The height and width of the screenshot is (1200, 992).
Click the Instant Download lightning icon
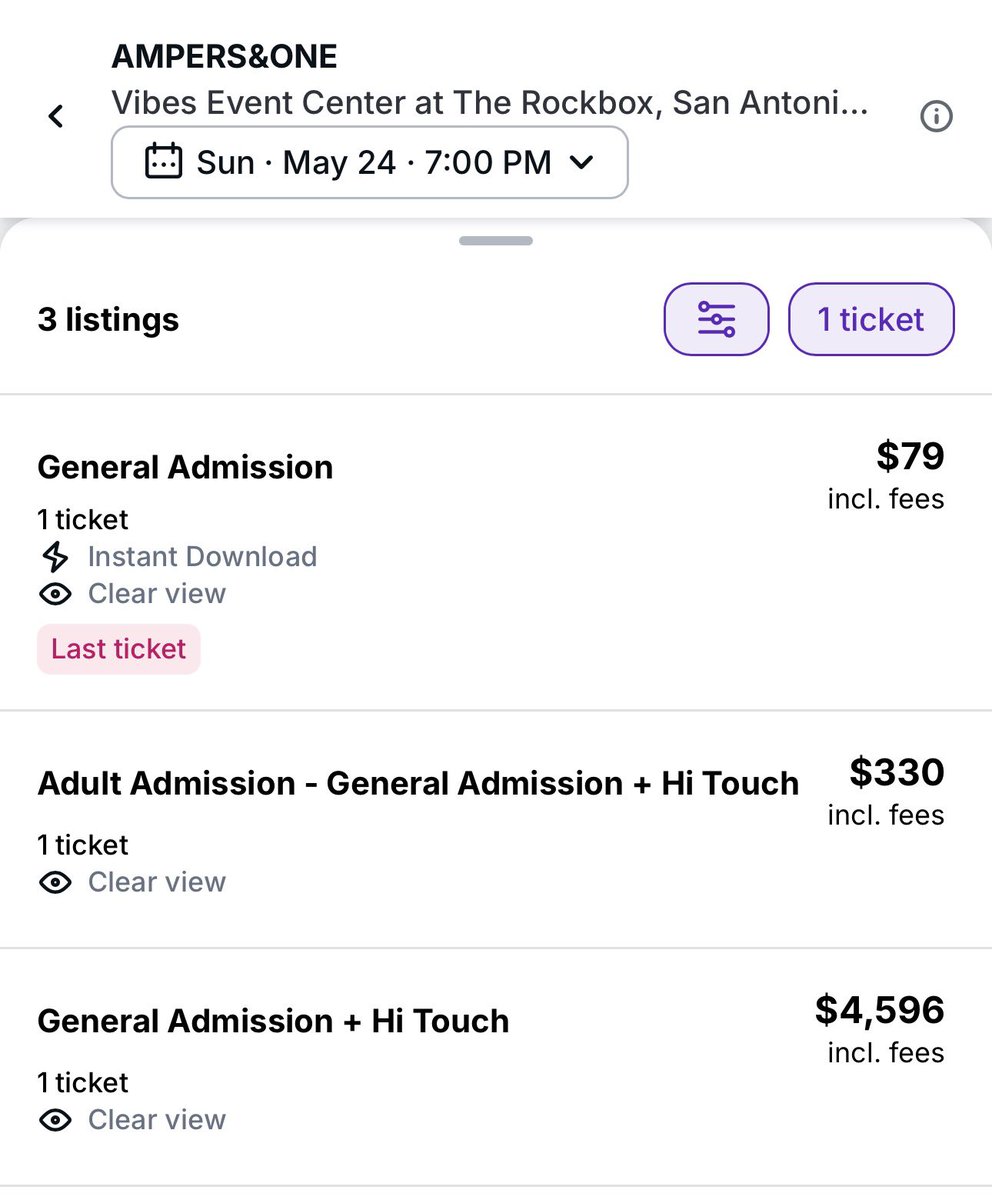tap(55, 557)
